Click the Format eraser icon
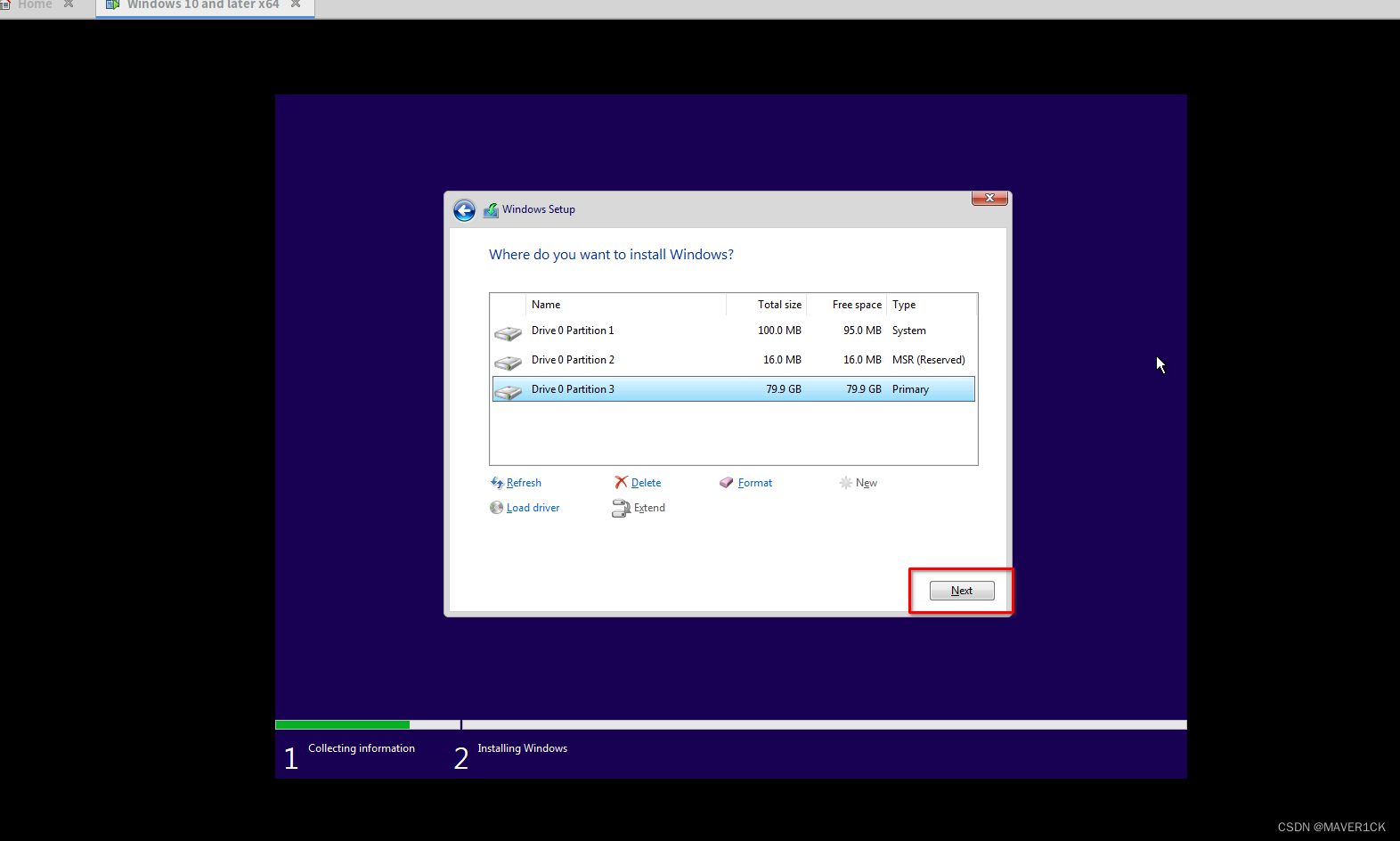Screen dimensions: 1400x841 pos(727,483)
